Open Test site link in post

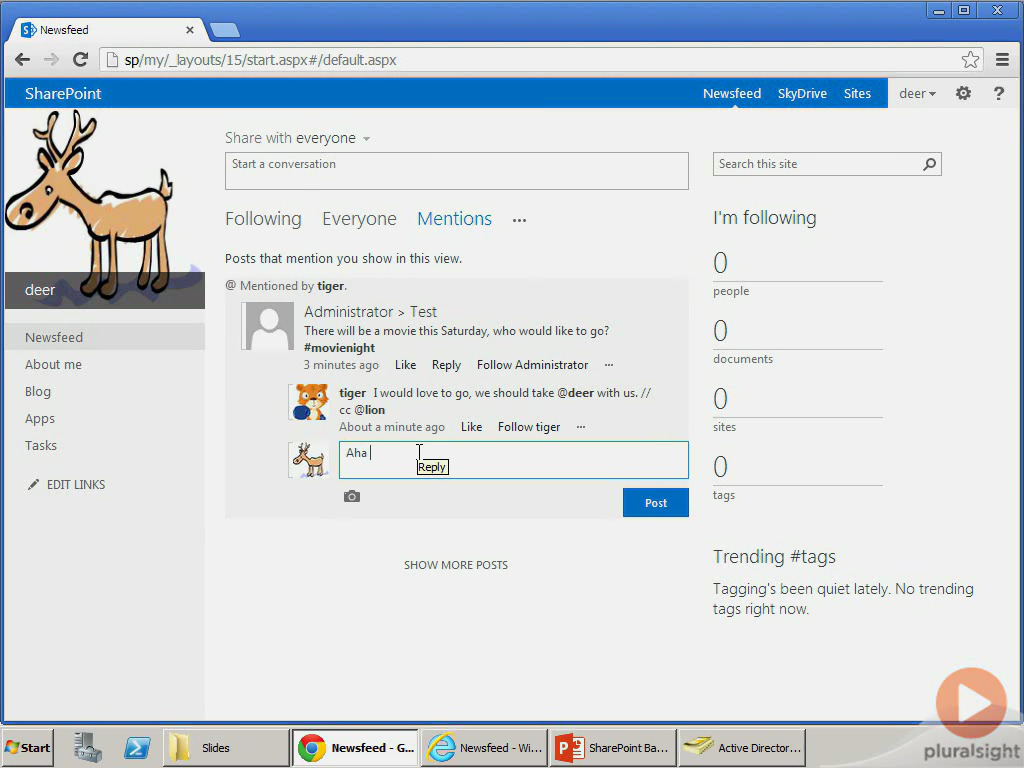point(423,312)
